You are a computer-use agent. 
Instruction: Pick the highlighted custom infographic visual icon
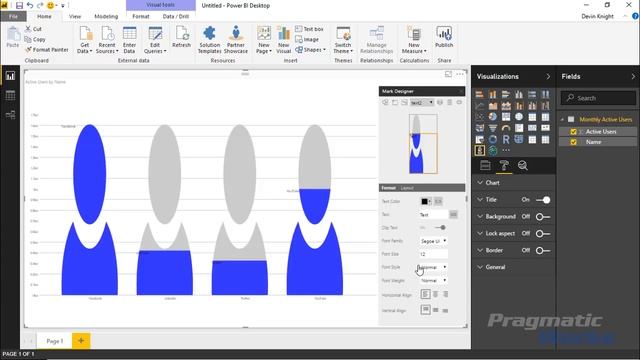pyautogui.click(x=480, y=151)
